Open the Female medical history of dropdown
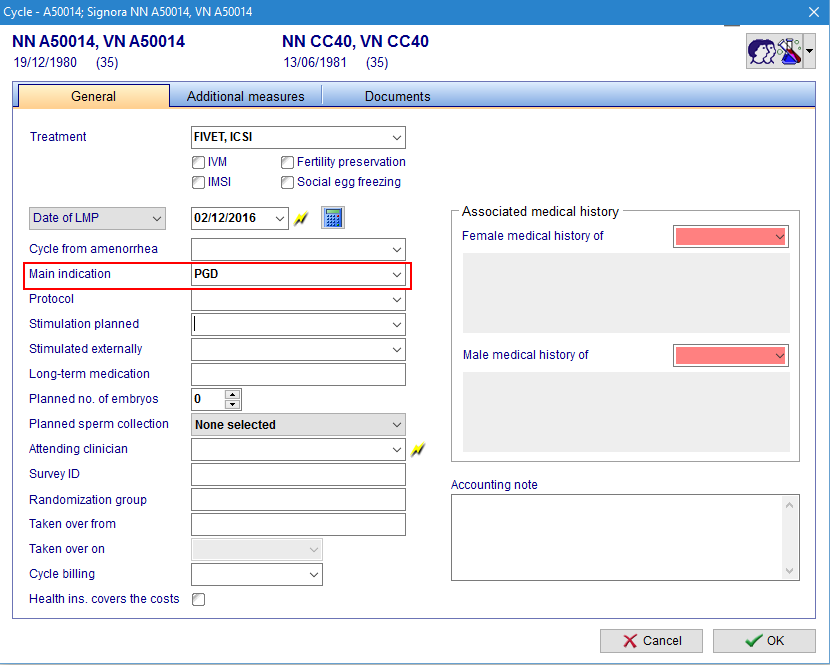Screen dimensions: 830x665 click(x=730, y=237)
